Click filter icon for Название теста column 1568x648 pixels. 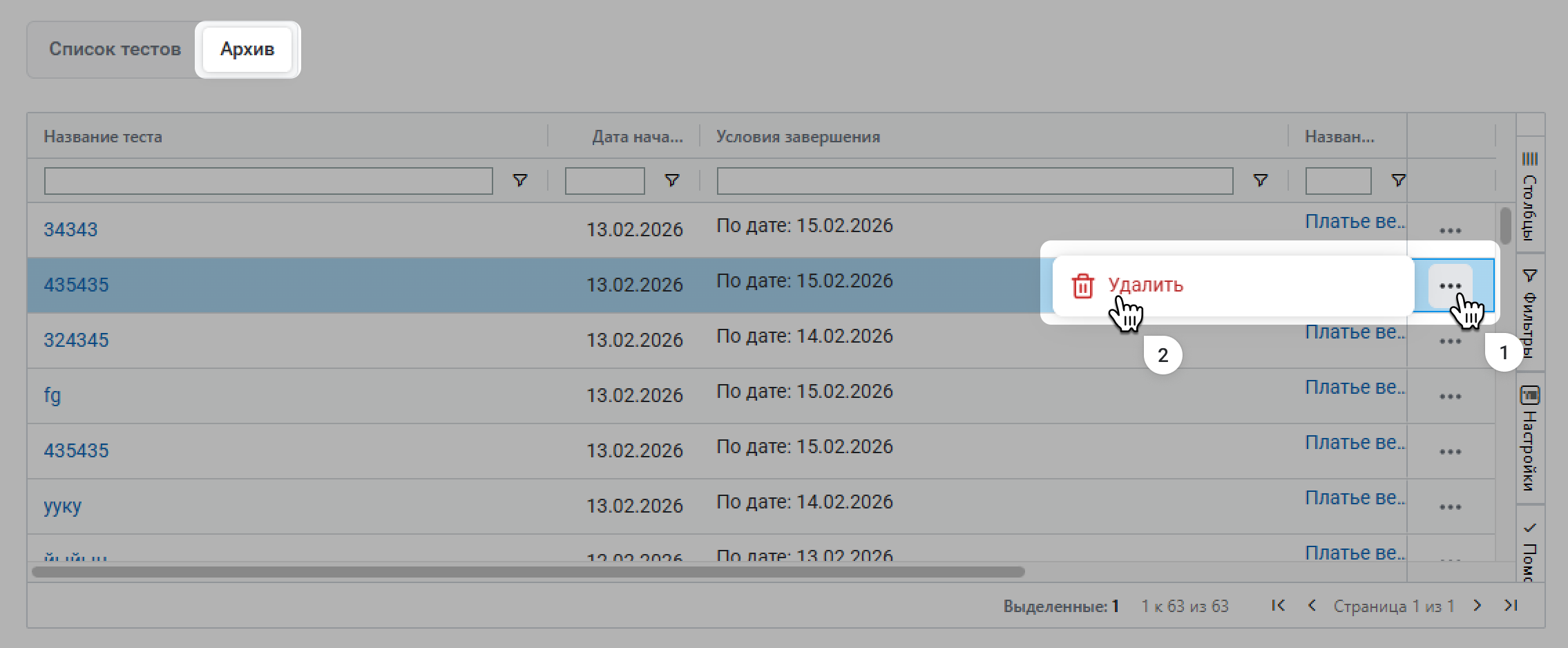click(x=520, y=180)
